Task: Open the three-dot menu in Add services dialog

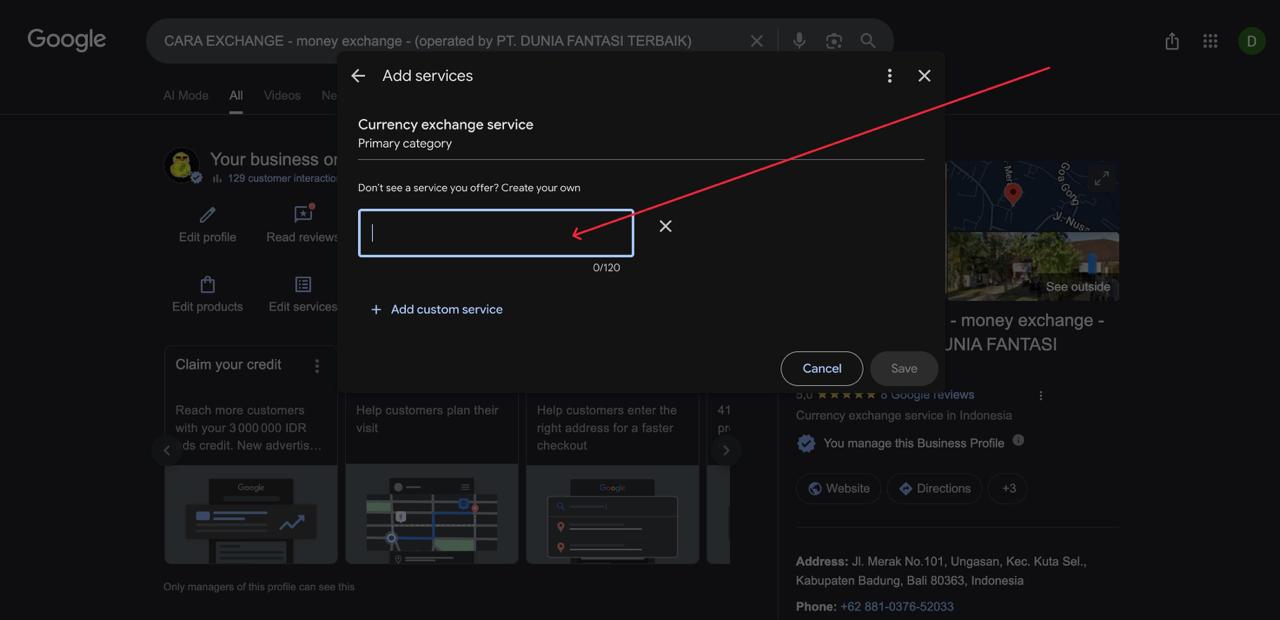Action: click(x=889, y=76)
